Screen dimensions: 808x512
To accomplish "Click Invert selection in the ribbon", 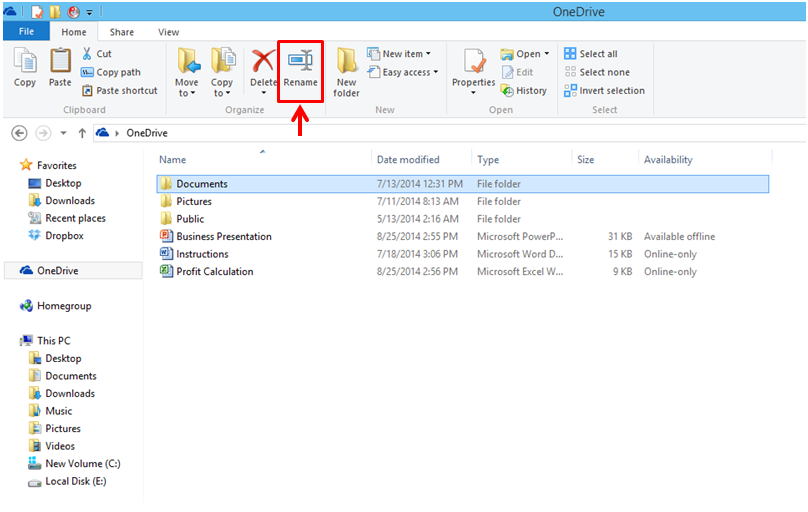I will tap(604, 91).
